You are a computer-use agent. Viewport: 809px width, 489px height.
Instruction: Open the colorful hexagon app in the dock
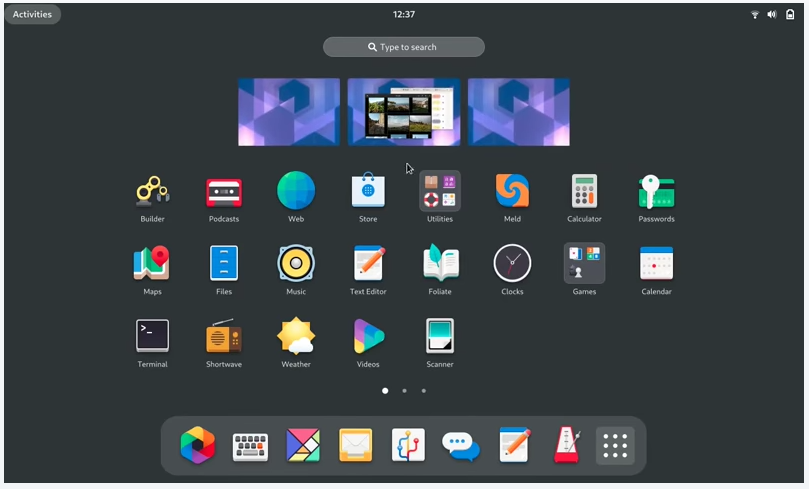coord(198,445)
